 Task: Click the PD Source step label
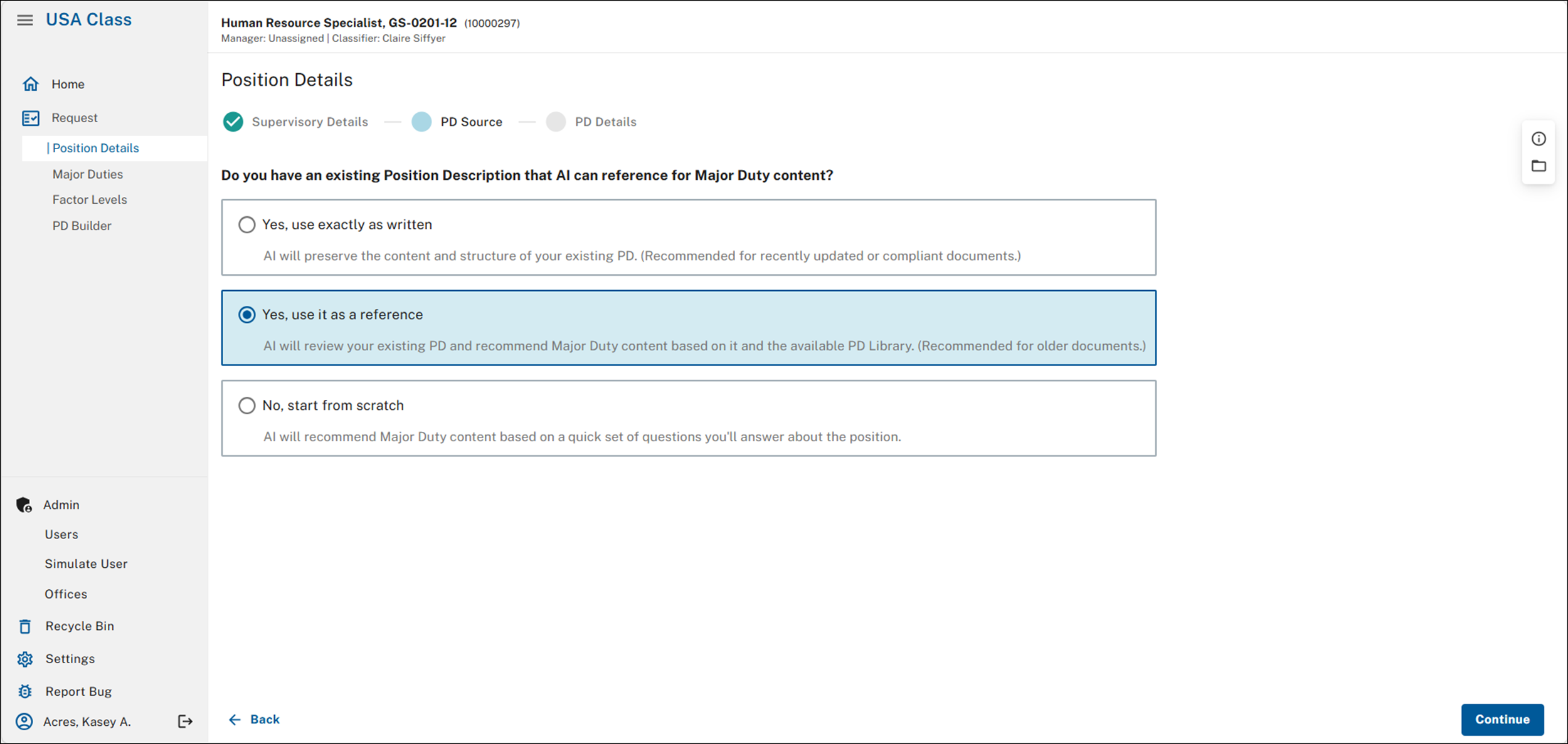coord(472,122)
